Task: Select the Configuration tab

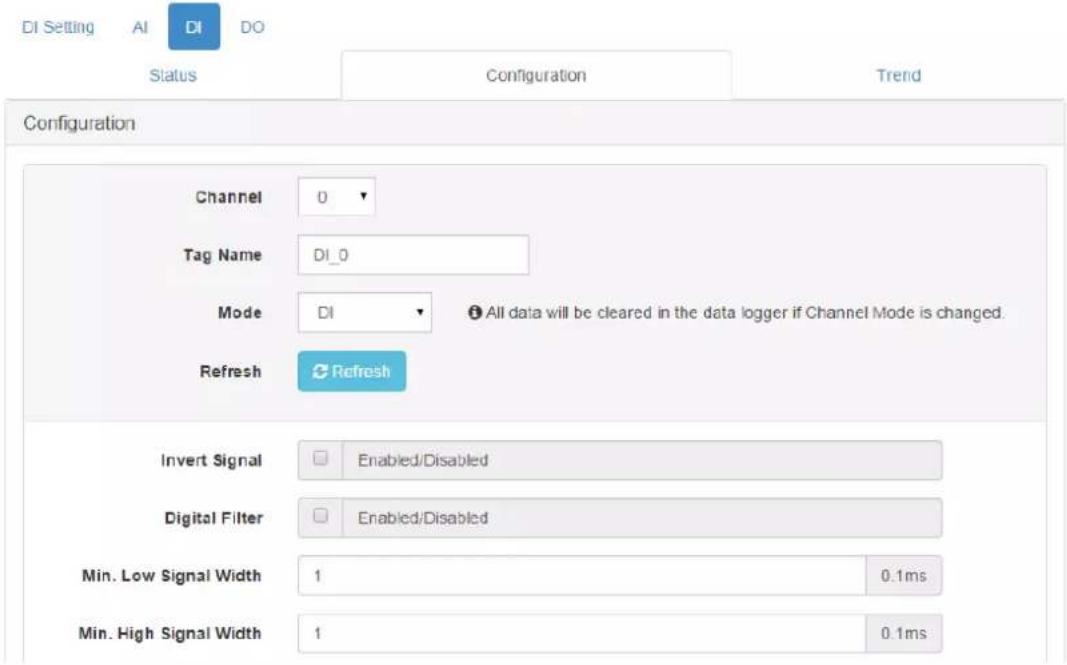Action: tap(536, 76)
